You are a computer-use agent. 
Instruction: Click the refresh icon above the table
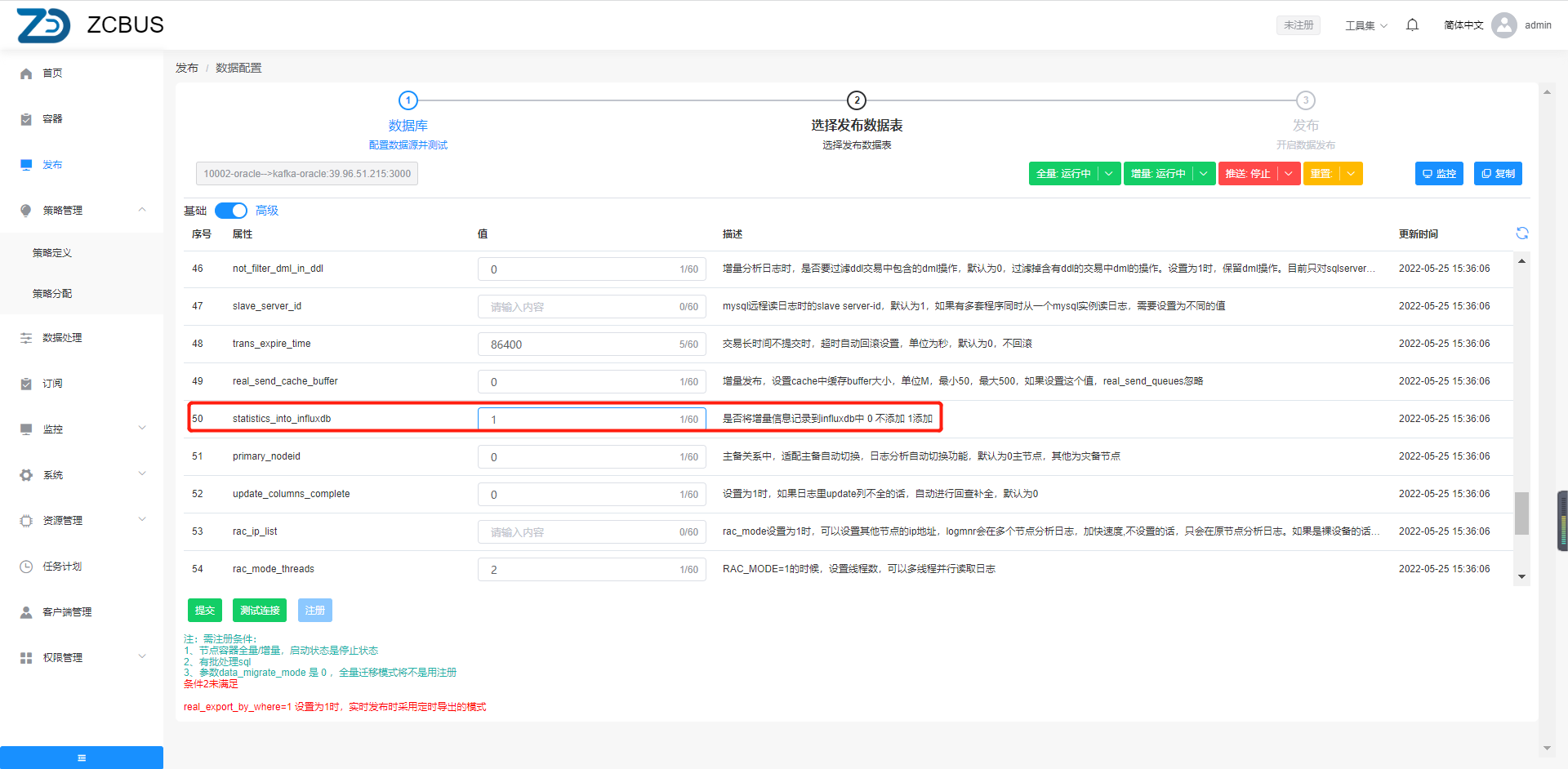click(1521, 233)
